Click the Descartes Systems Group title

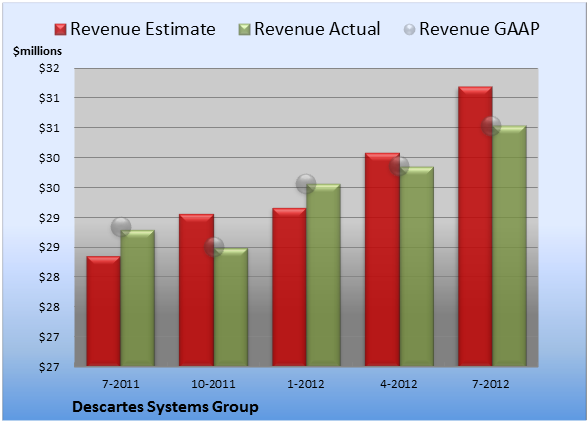165,407
